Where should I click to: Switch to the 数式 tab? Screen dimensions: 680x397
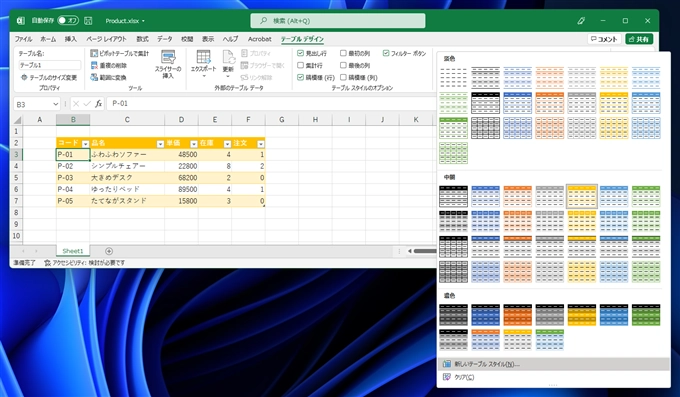tap(142, 39)
